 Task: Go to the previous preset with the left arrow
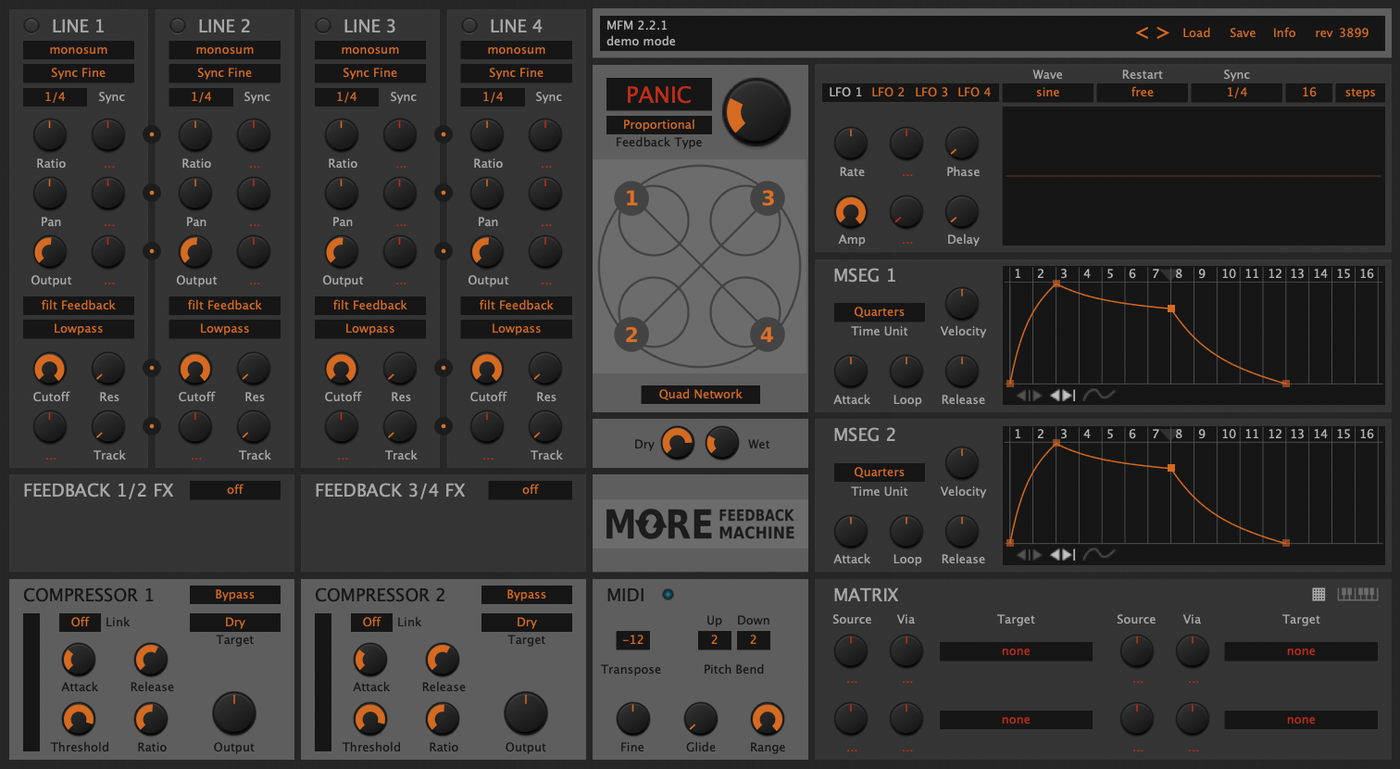1142,33
